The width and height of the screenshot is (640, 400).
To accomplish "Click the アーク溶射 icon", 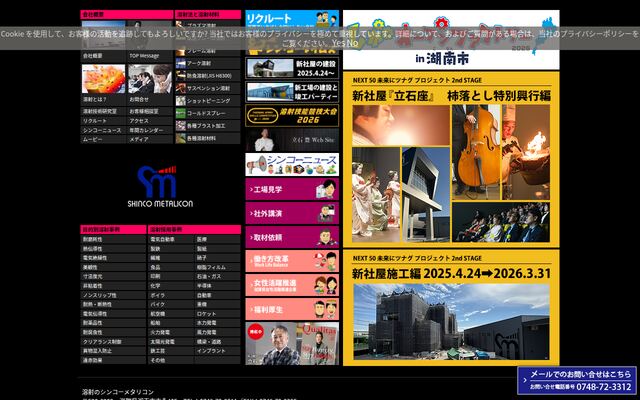I will 180,63.
